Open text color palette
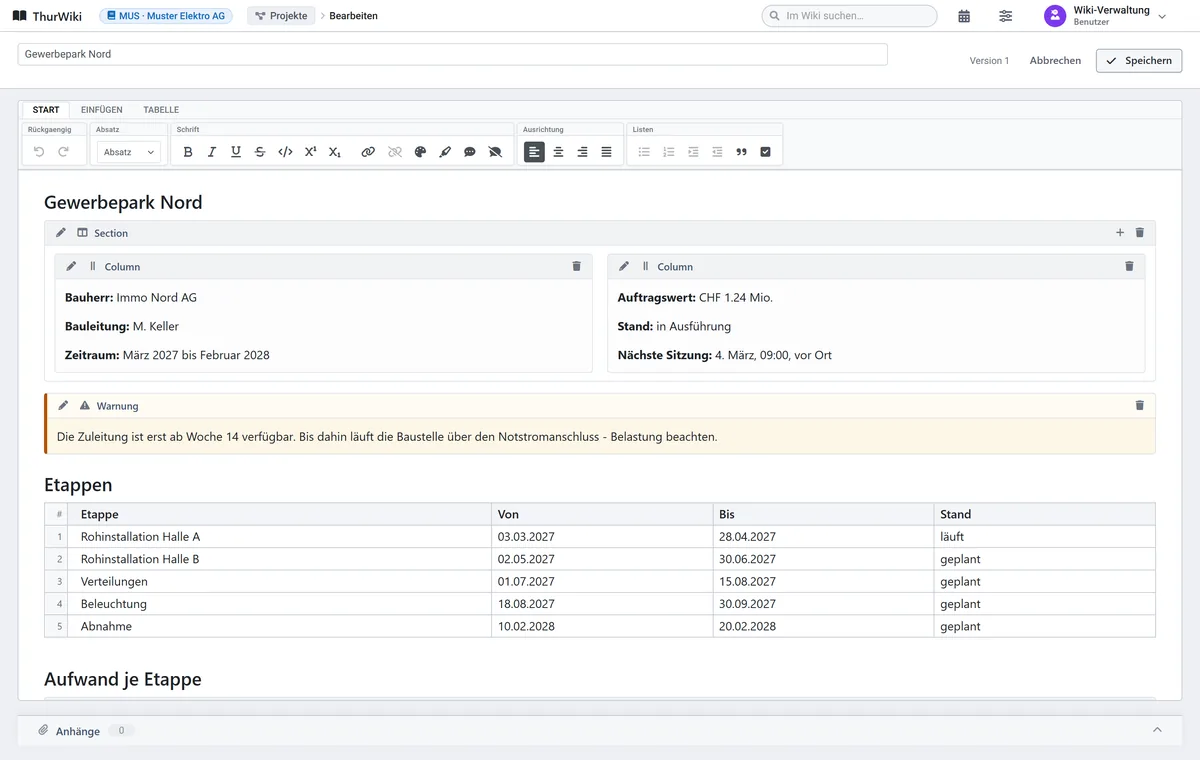 (x=420, y=152)
